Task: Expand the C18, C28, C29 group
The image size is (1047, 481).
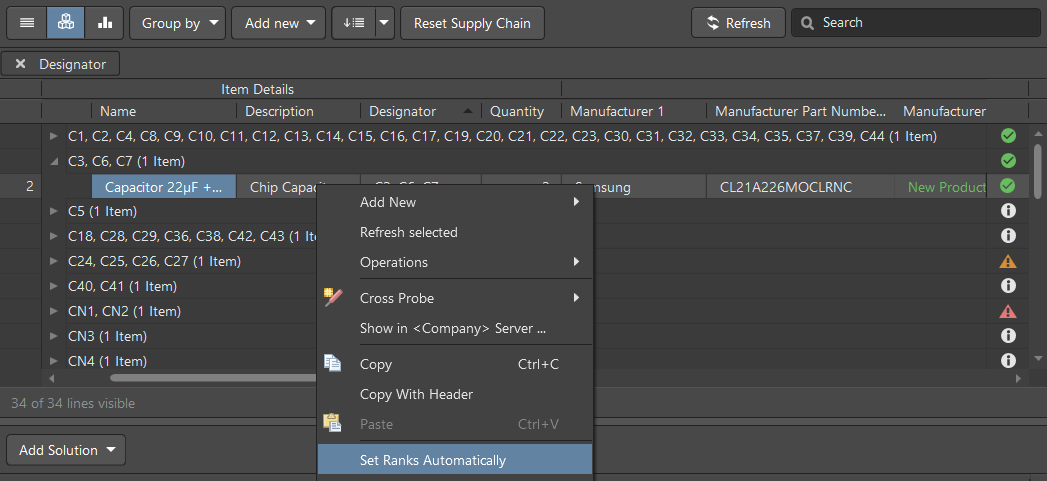Action: click(x=54, y=236)
